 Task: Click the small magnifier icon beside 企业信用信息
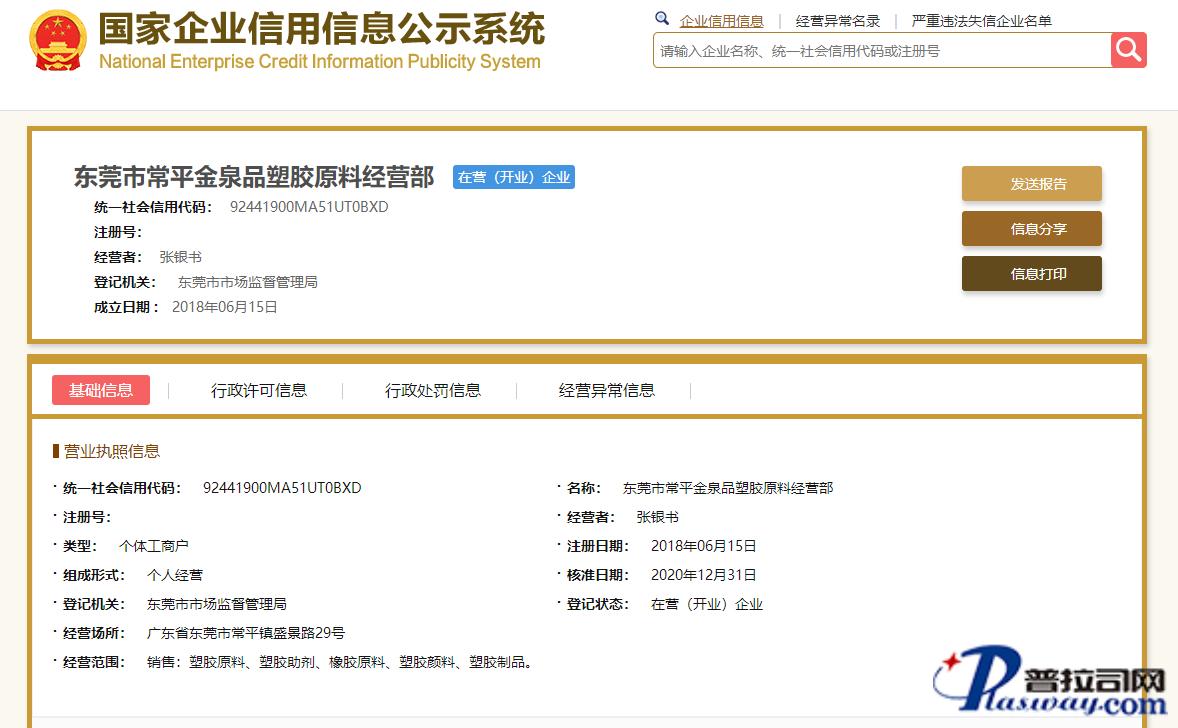coord(662,19)
